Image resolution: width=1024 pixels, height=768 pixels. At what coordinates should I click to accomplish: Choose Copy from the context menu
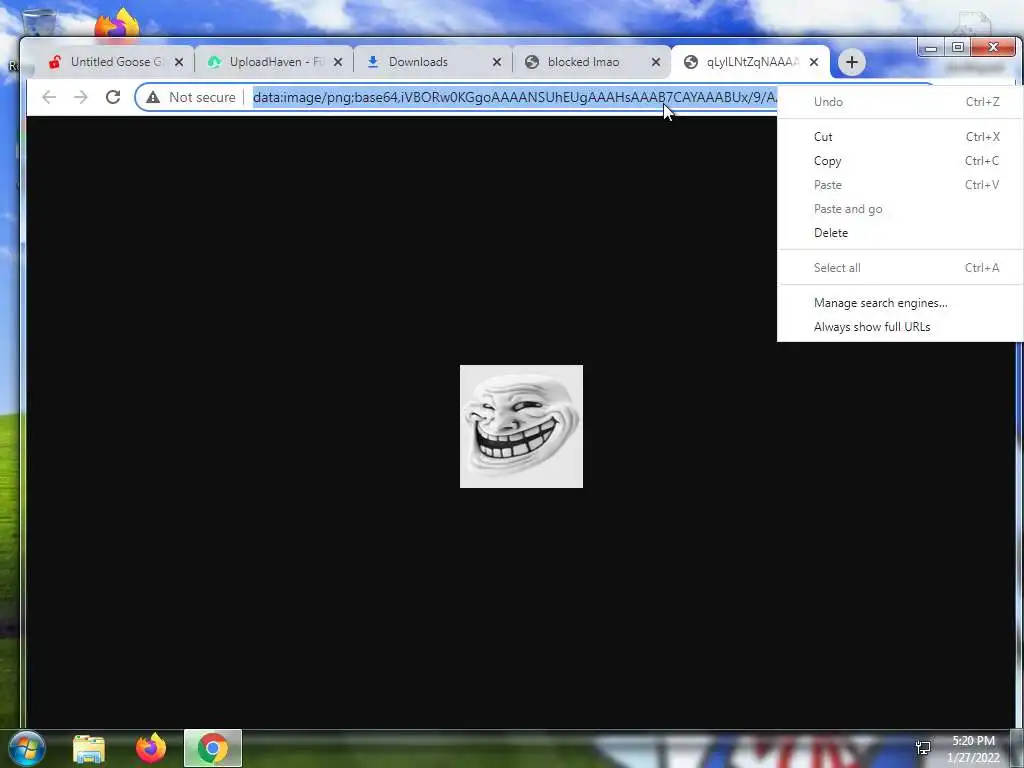900,161
